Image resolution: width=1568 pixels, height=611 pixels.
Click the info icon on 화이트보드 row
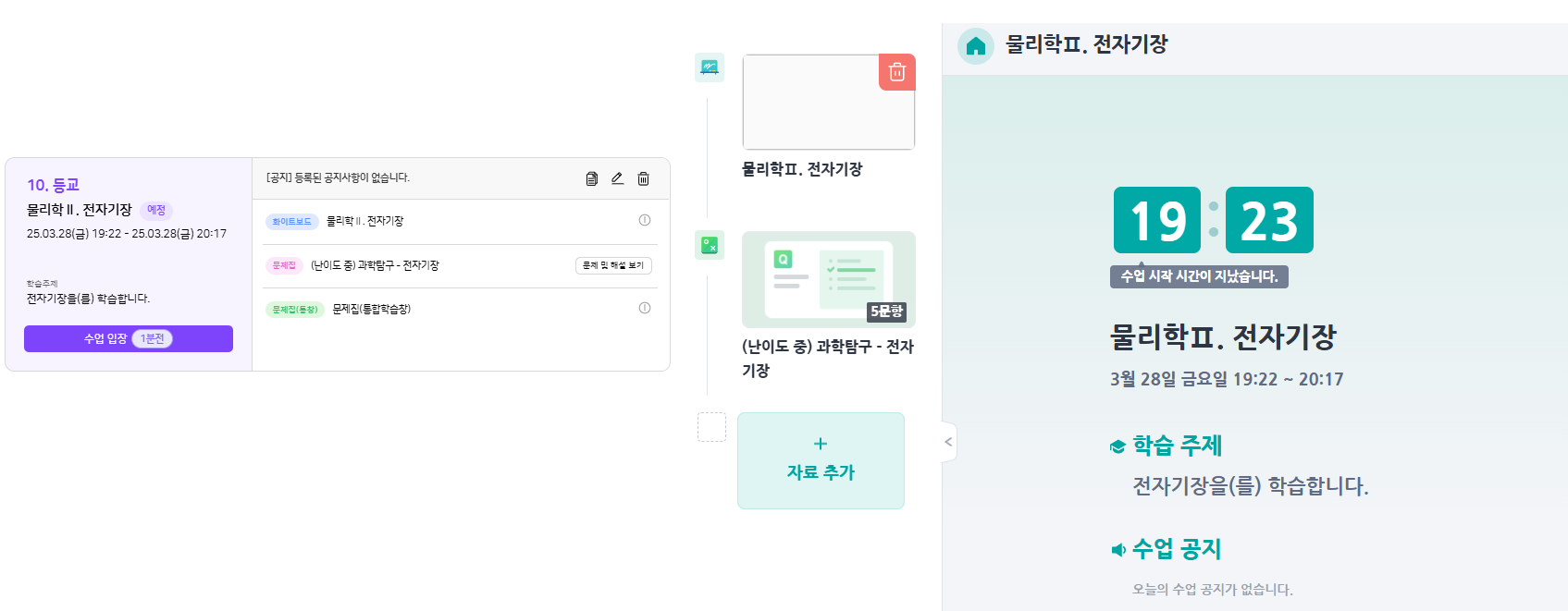pyautogui.click(x=645, y=220)
